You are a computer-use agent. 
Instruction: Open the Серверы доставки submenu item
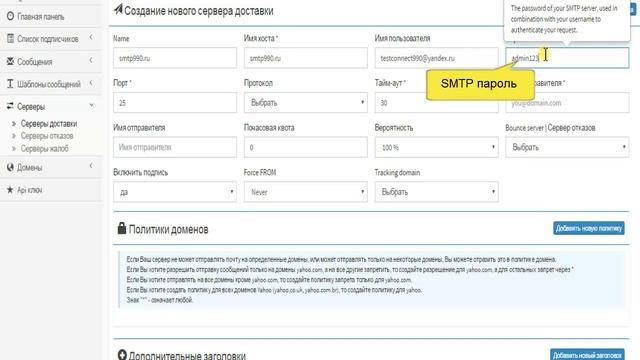pyautogui.click(x=49, y=123)
